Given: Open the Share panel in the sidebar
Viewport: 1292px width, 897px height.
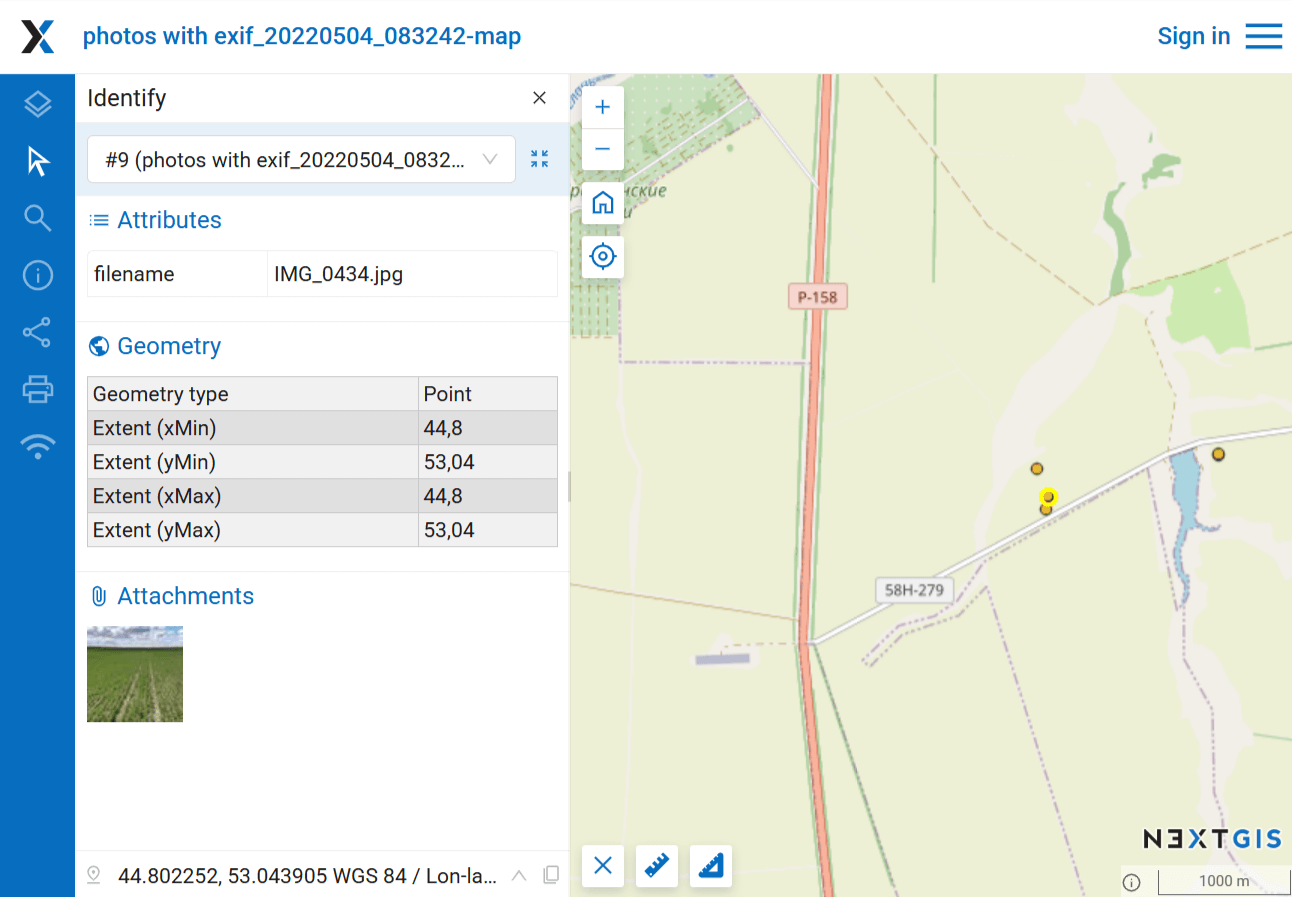Looking at the screenshot, I should coord(37,332).
